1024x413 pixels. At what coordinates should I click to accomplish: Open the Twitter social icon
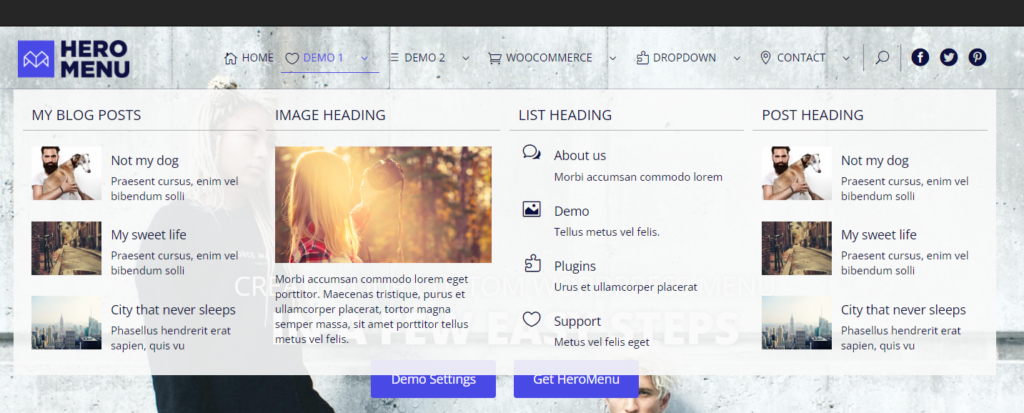948,58
